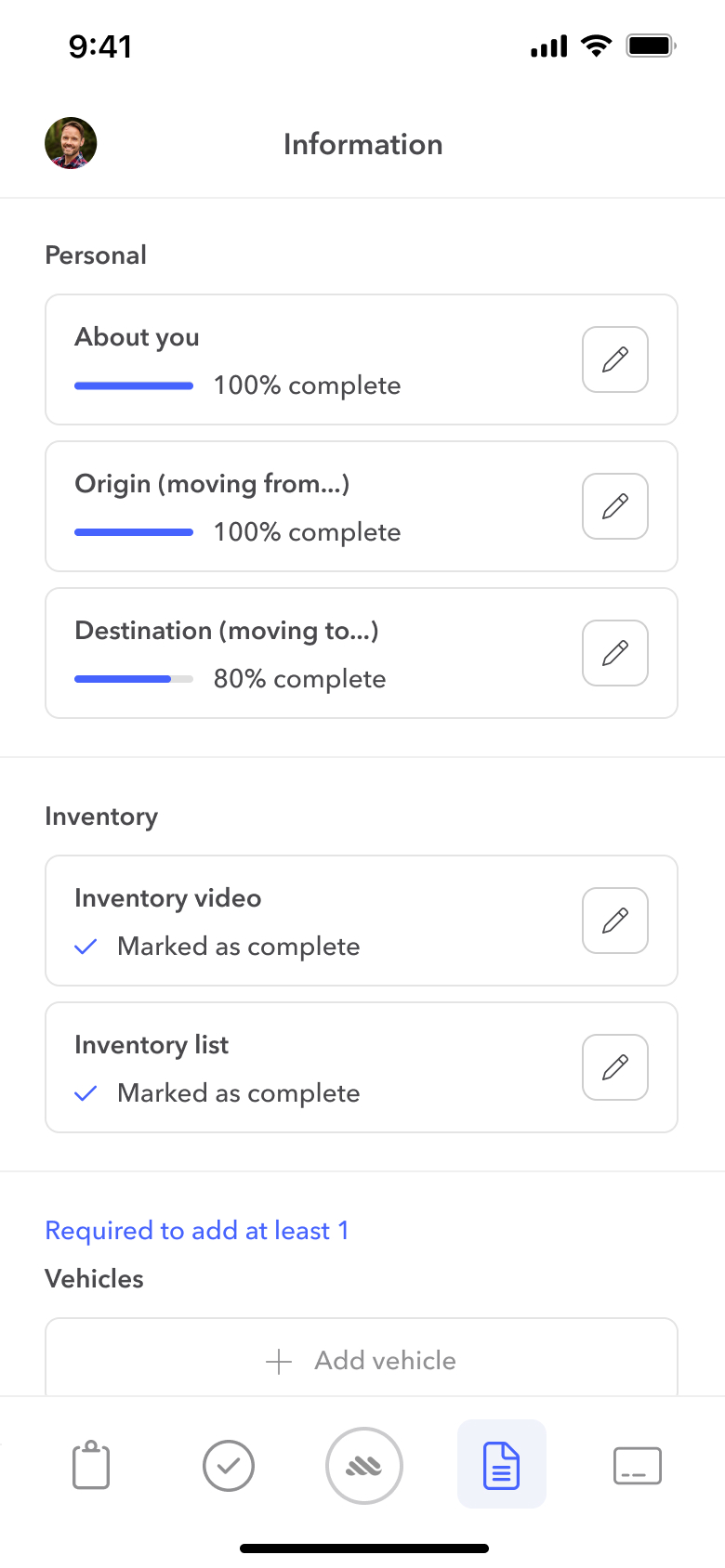
Task: Tap Required to add at least 1
Action: pyautogui.click(x=197, y=1231)
